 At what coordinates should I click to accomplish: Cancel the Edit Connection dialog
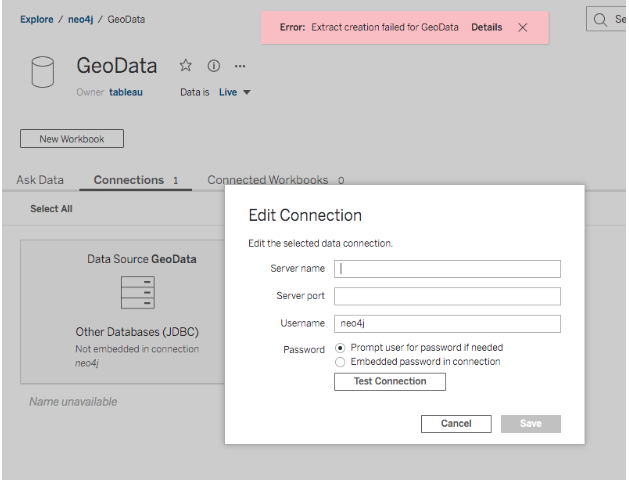456,424
